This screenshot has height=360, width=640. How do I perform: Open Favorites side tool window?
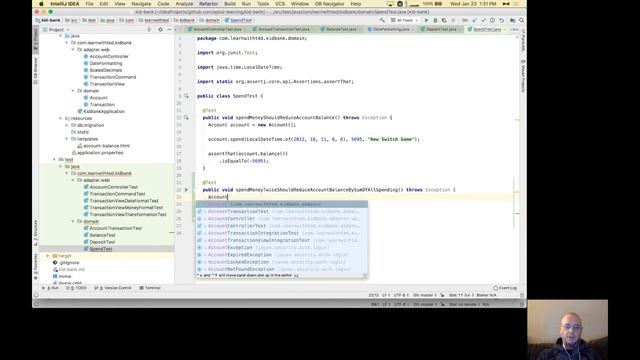tap(36, 267)
